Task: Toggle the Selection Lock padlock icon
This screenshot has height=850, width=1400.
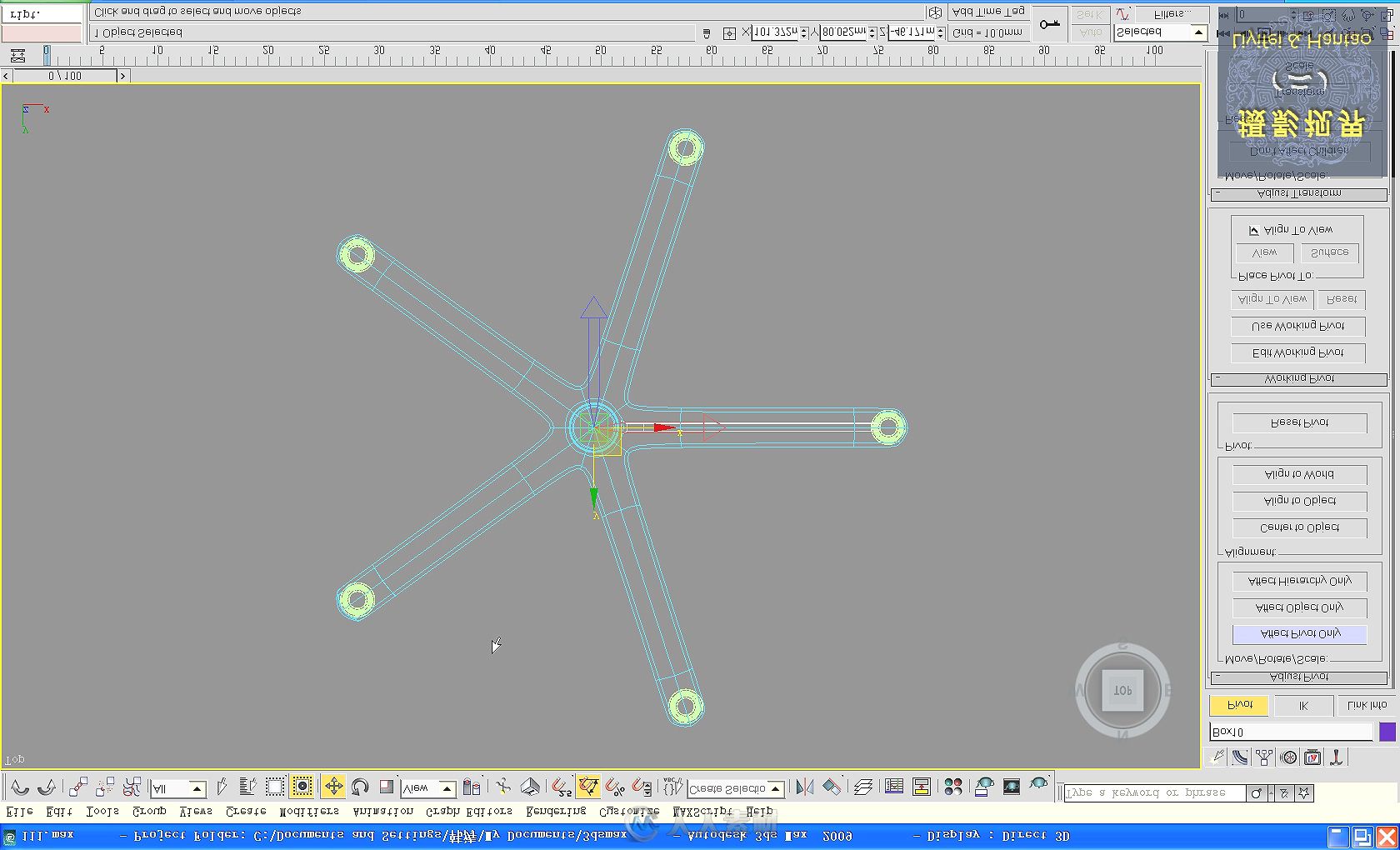Action: tap(707, 33)
